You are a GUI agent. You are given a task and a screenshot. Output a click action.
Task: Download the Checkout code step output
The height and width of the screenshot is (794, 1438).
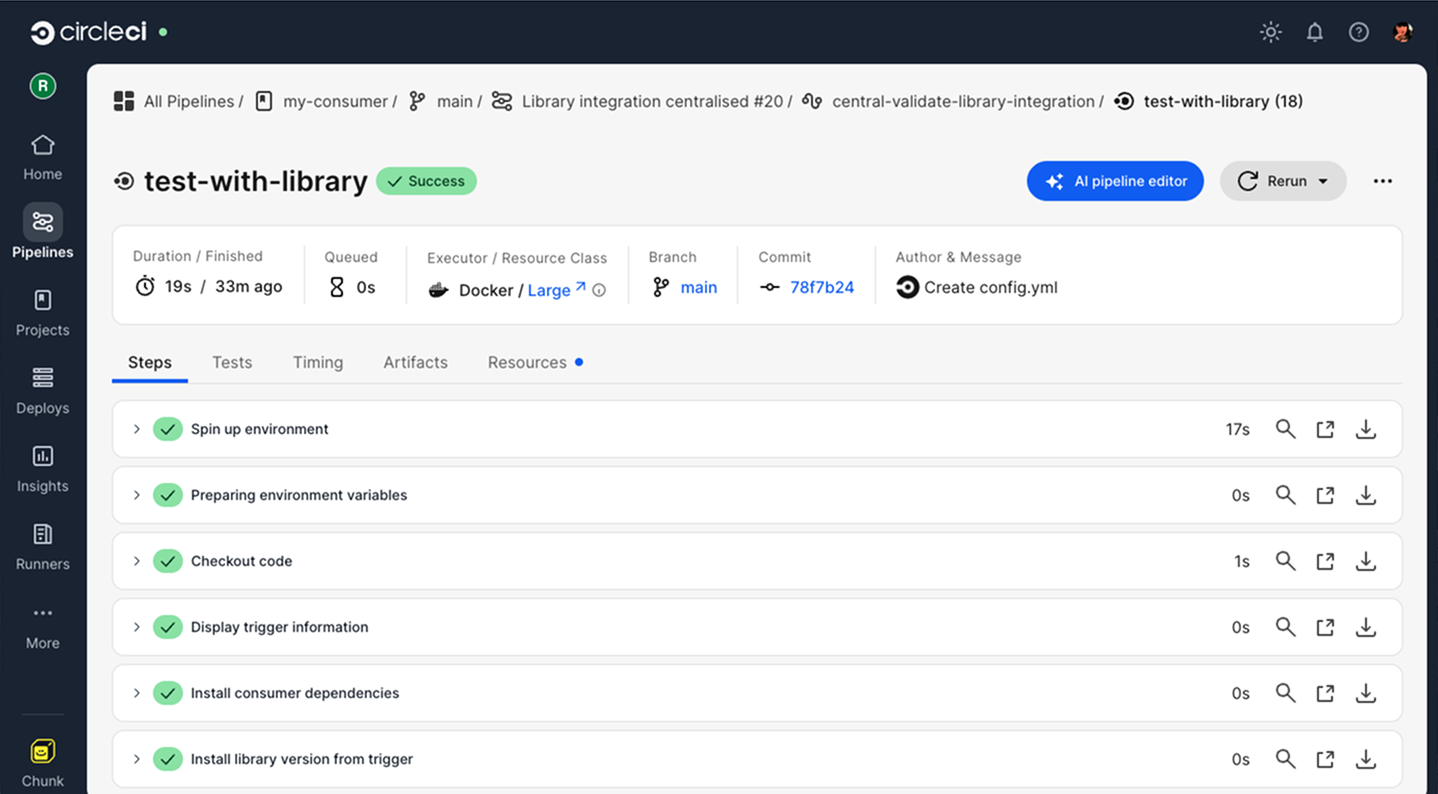point(1365,561)
